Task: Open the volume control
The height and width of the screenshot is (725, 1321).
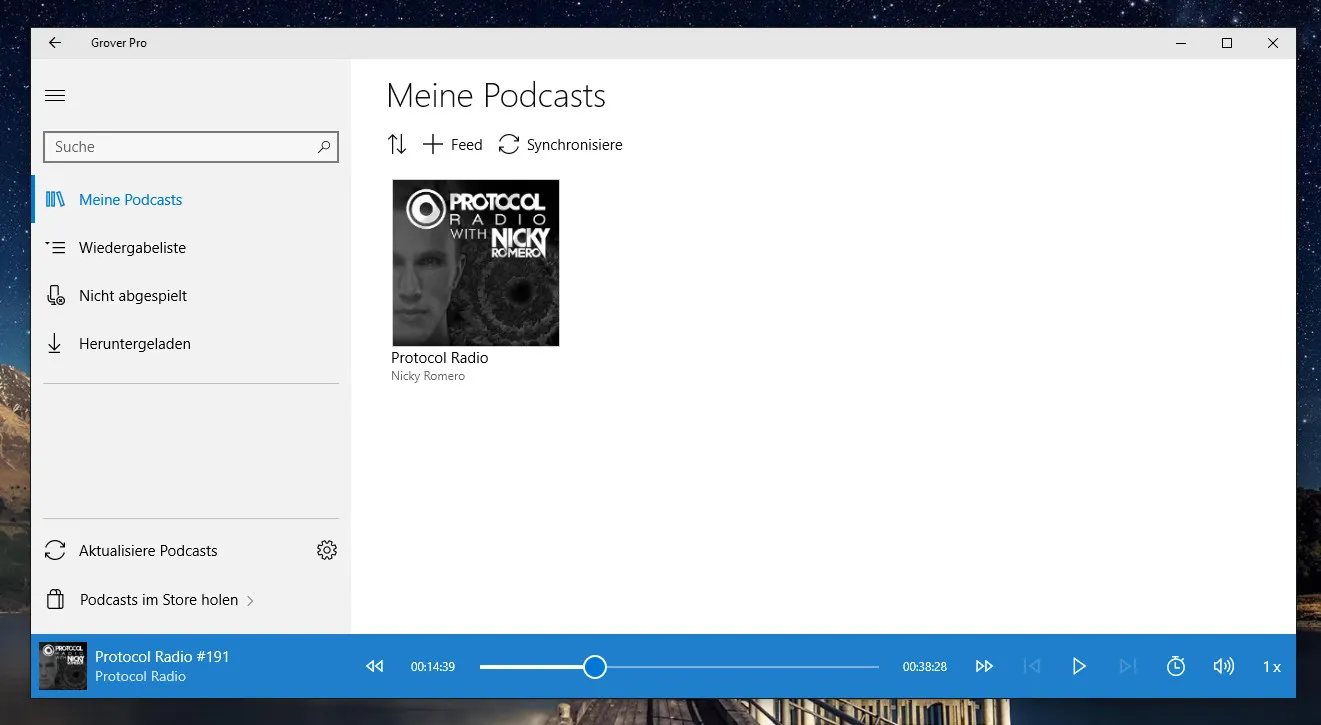Action: point(1224,666)
